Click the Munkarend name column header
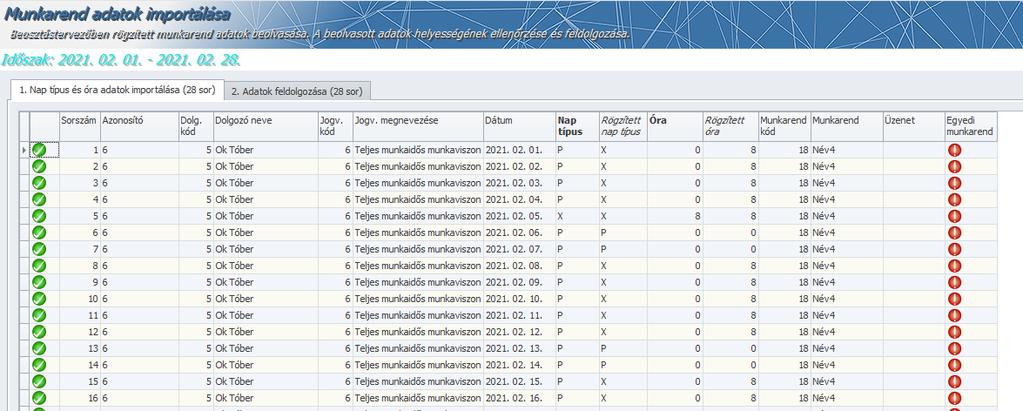The width and height of the screenshot is (1023, 411). pos(846,127)
